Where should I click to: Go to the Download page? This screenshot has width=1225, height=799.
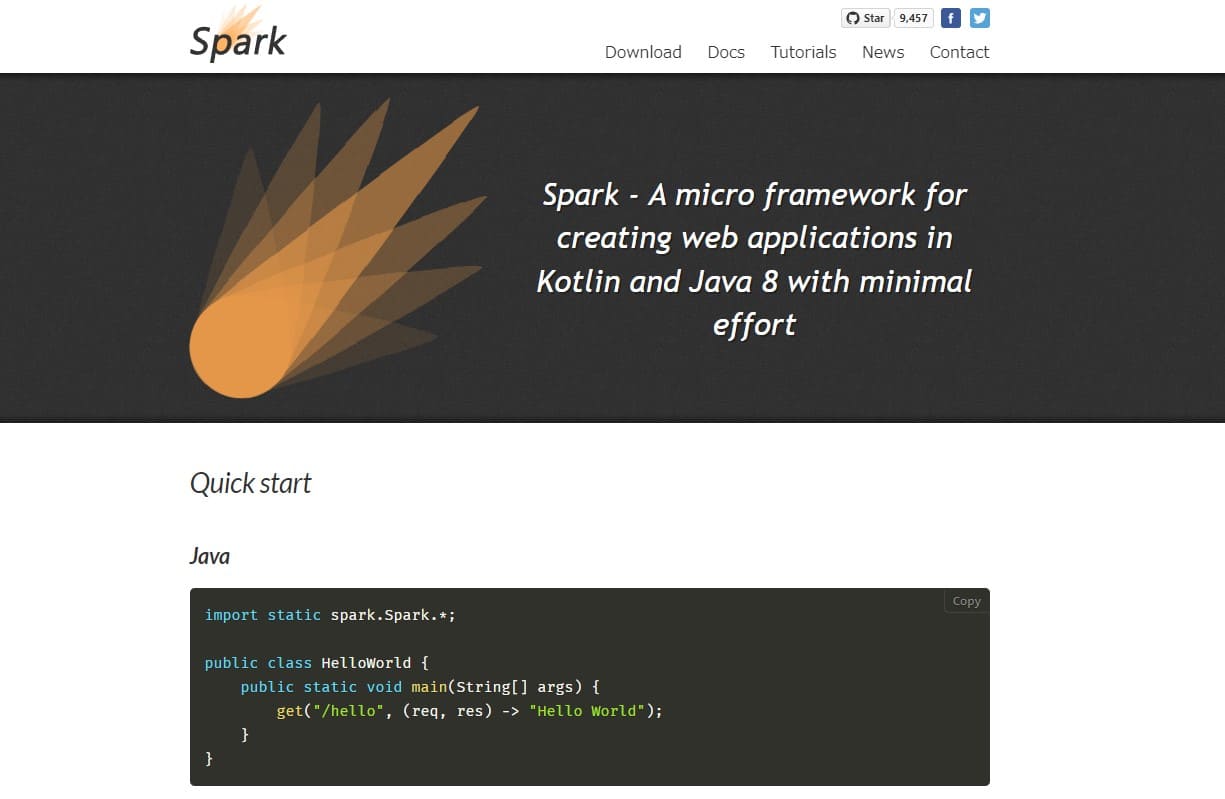pos(643,52)
